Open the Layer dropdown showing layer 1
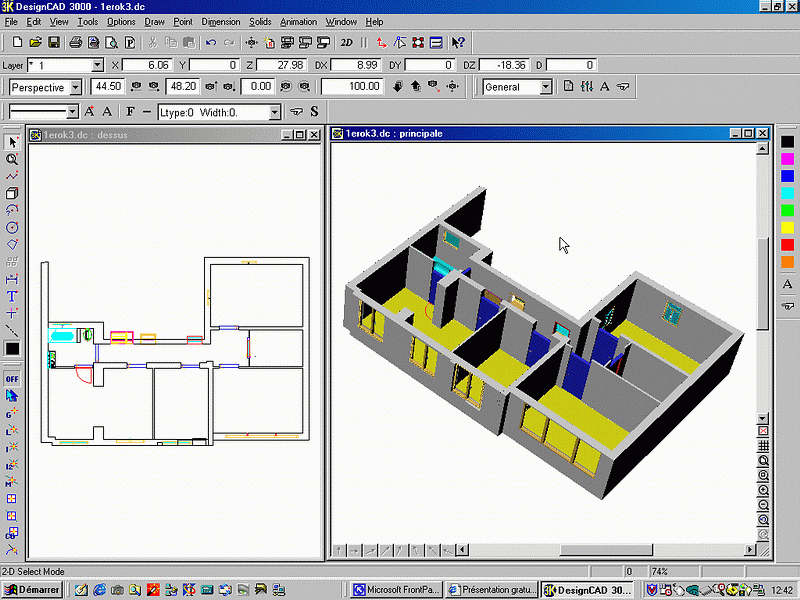 [97, 64]
